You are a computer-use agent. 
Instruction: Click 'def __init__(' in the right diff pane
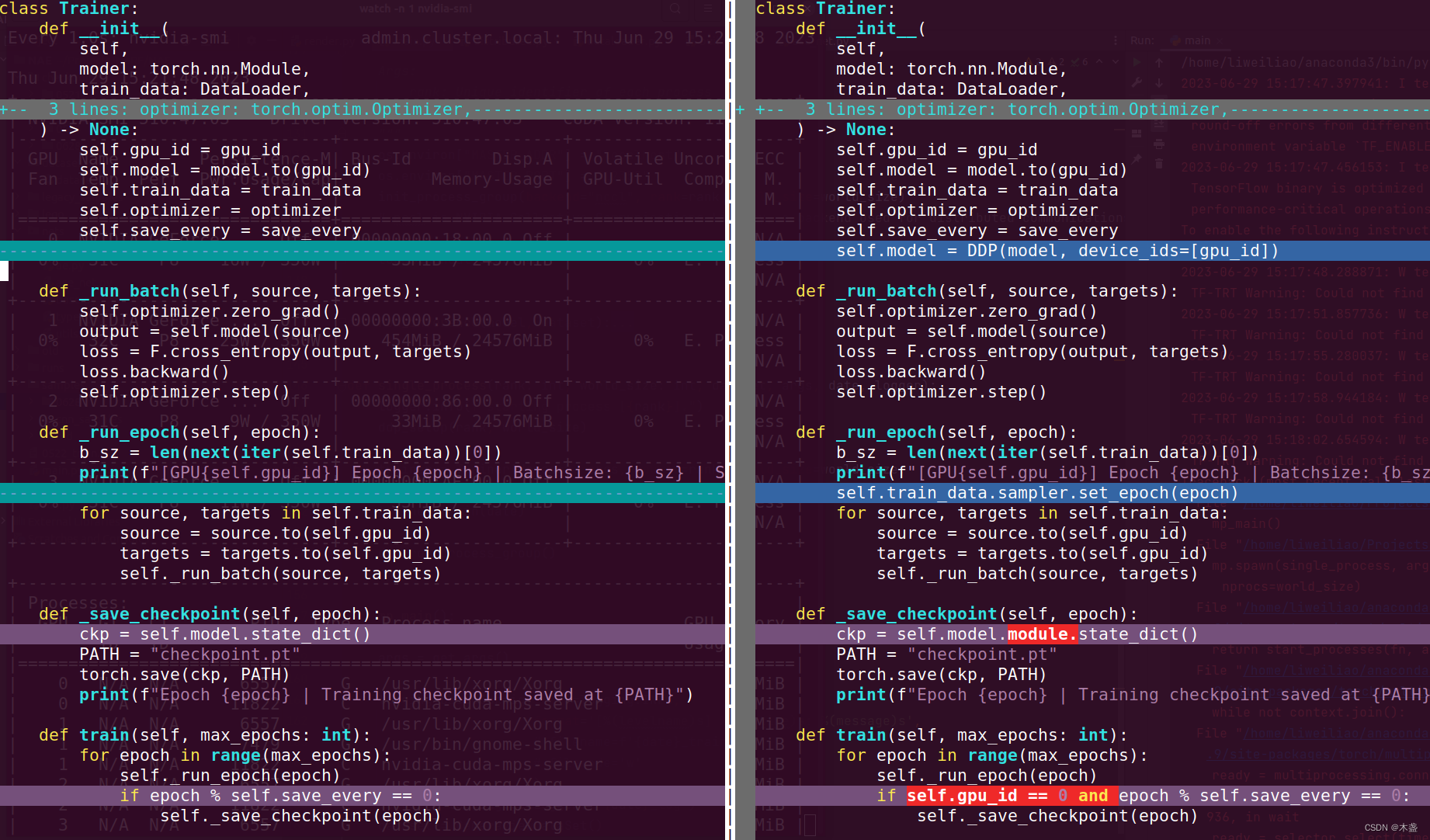pyautogui.click(x=861, y=29)
